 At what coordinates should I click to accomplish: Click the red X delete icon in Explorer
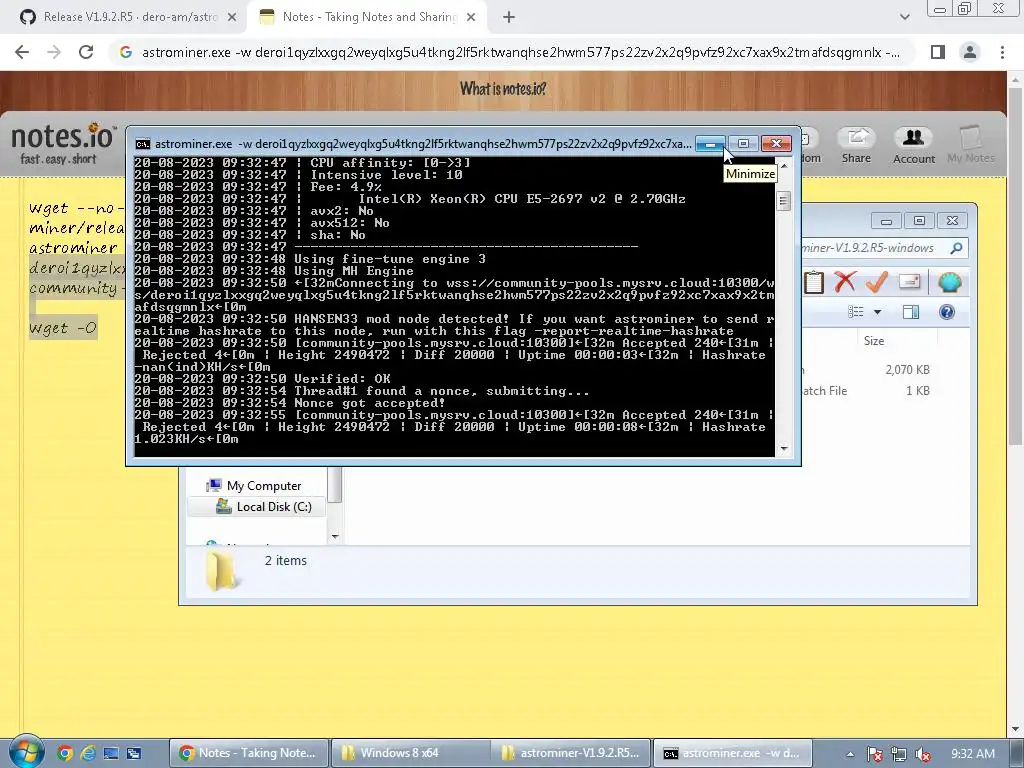844,282
